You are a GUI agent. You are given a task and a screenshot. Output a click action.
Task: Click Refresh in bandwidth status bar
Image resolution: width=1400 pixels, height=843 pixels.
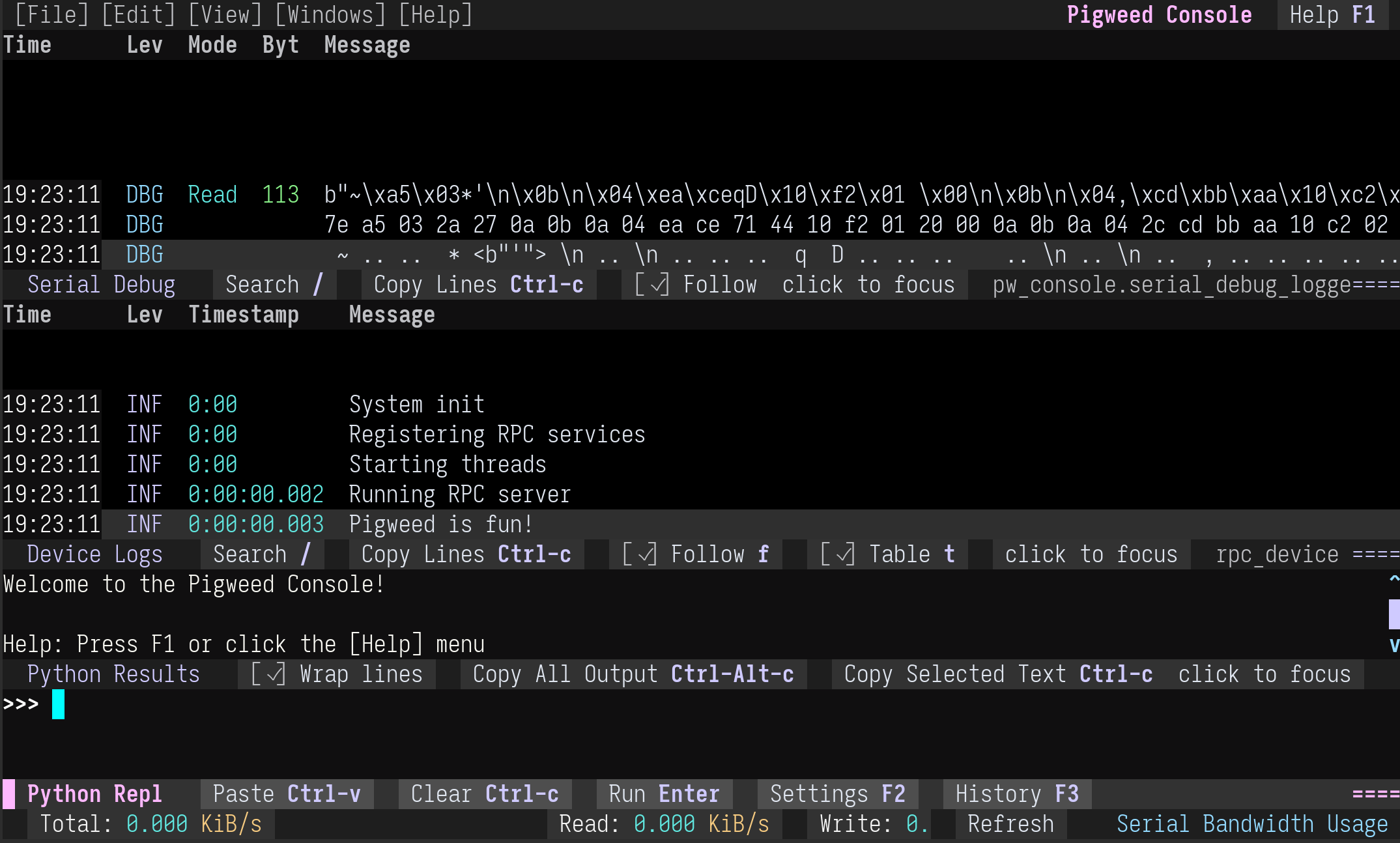(x=1010, y=824)
